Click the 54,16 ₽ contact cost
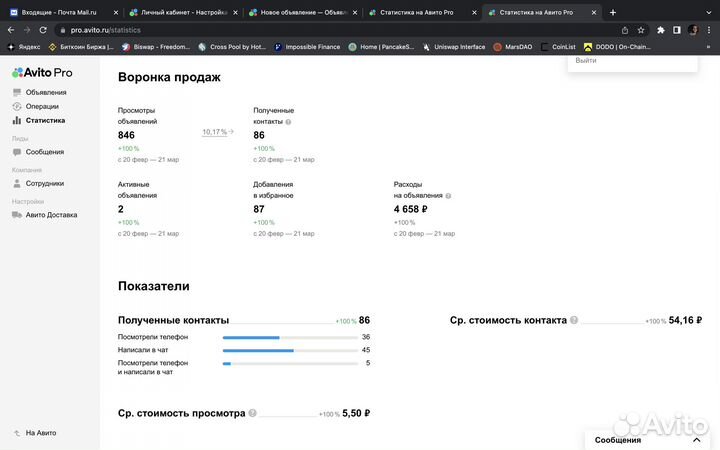Screen dimensions: 720x450 (x=686, y=320)
